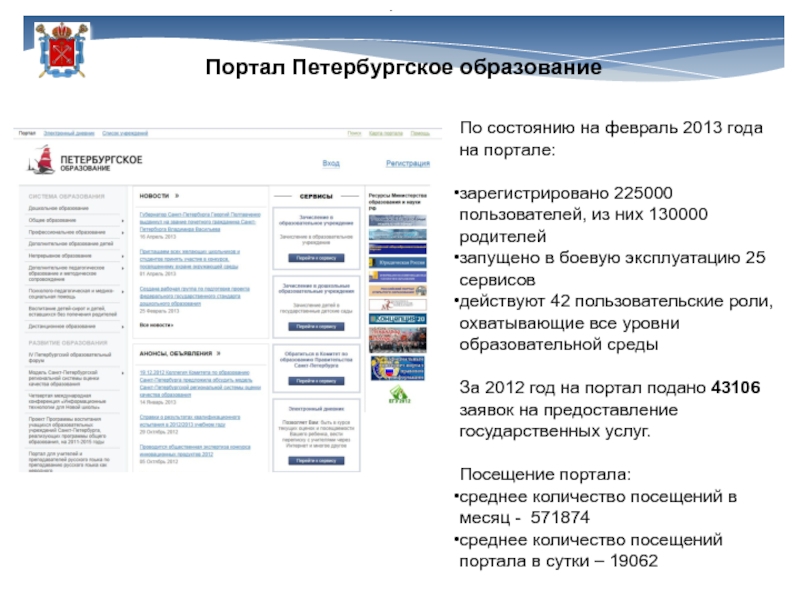The height and width of the screenshot is (600, 800).
Task: Expand Дополнительное педагогическое образование submenu arrow
Action: point(123,268)
